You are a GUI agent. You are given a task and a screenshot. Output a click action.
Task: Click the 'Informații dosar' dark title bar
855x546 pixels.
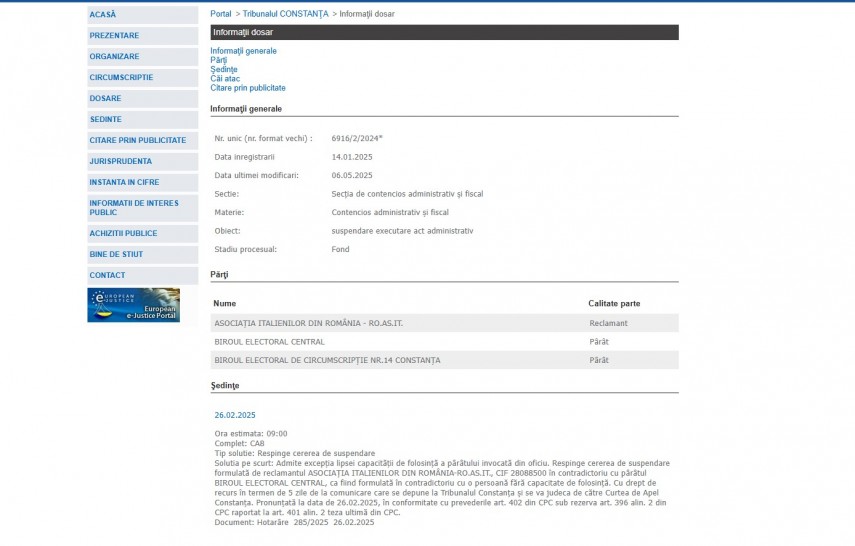point(444,32)
